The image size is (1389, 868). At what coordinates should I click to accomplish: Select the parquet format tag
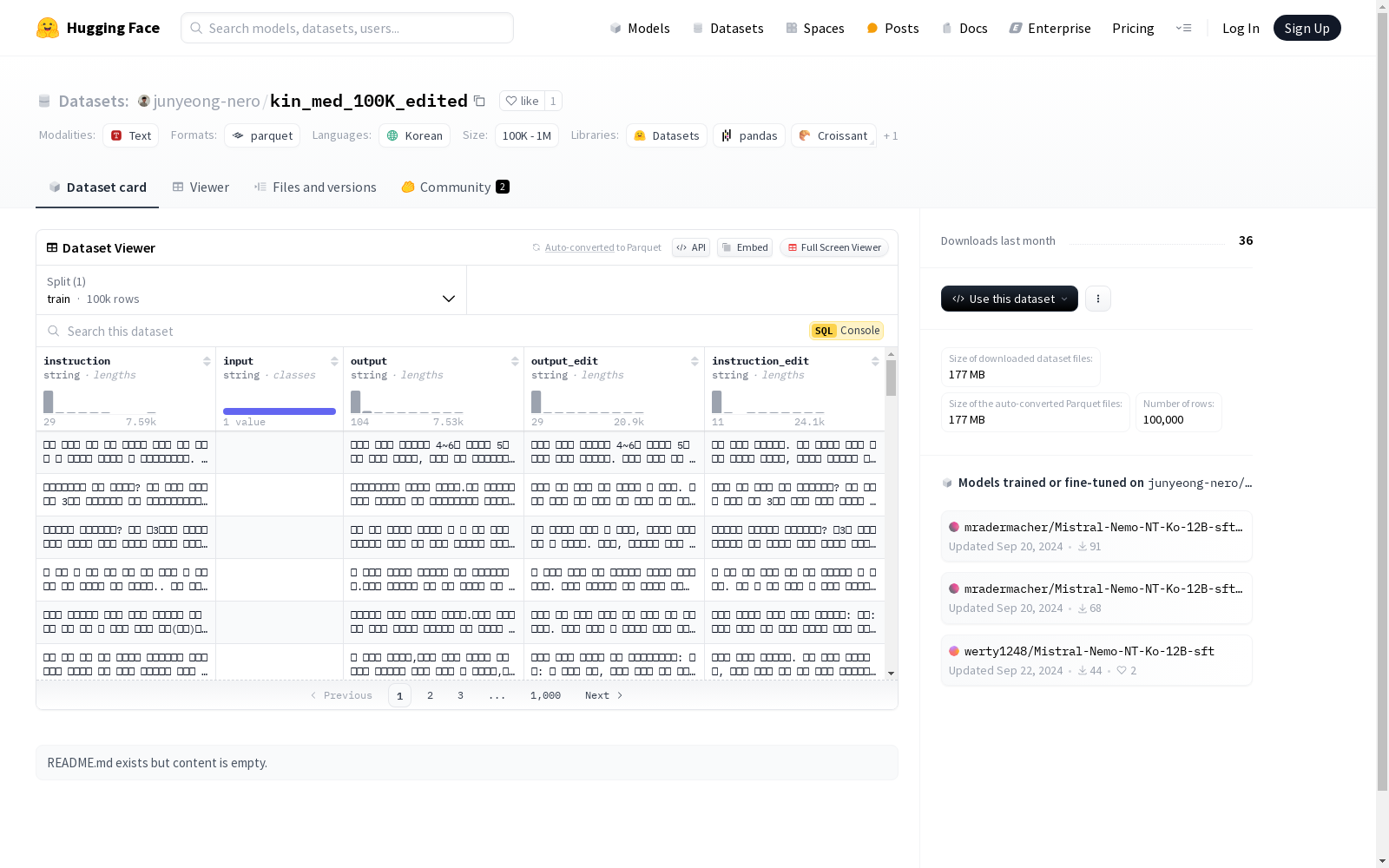click(262, 135)
